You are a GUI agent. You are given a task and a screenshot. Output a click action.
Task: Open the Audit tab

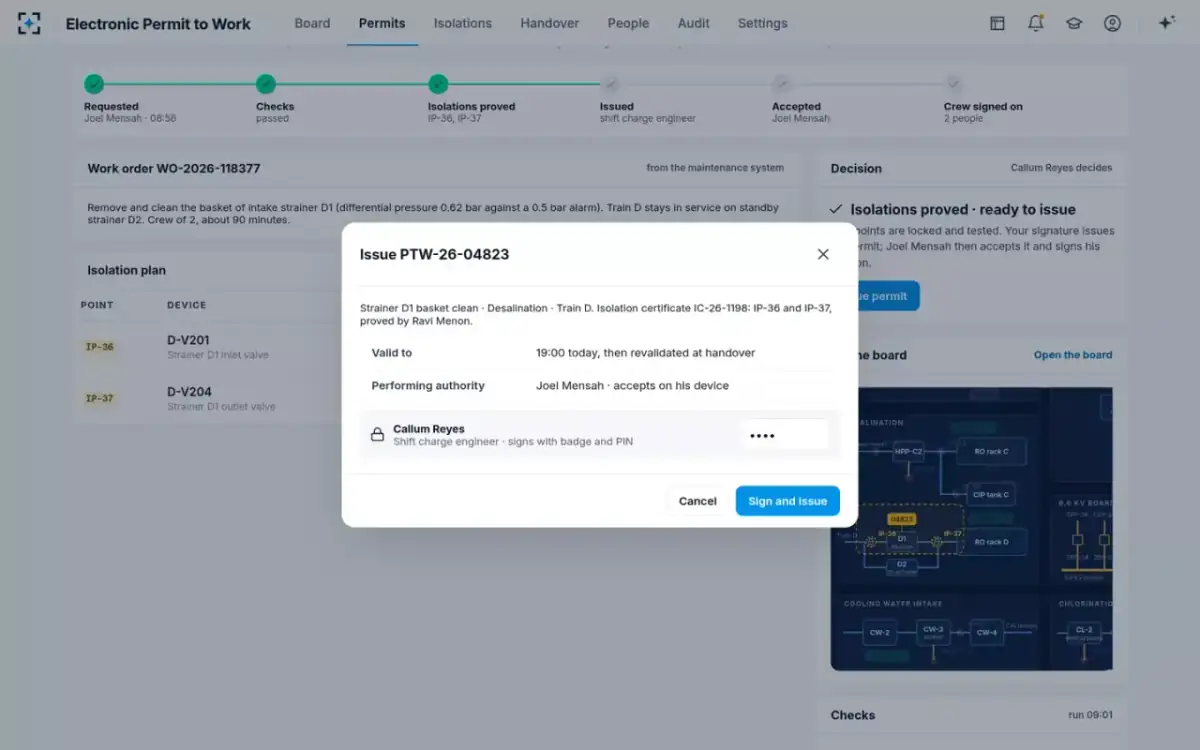[x=693, y=23]
